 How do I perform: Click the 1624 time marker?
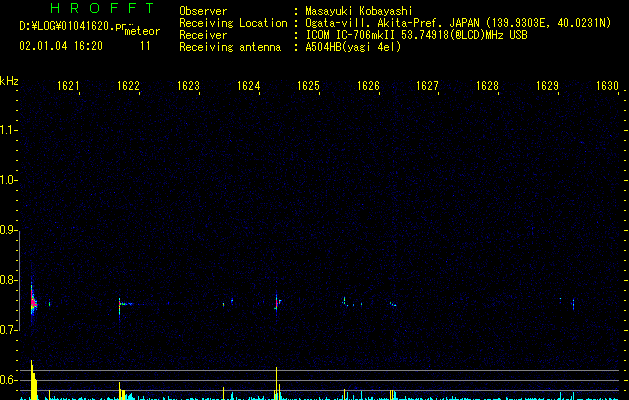point(248,85)
